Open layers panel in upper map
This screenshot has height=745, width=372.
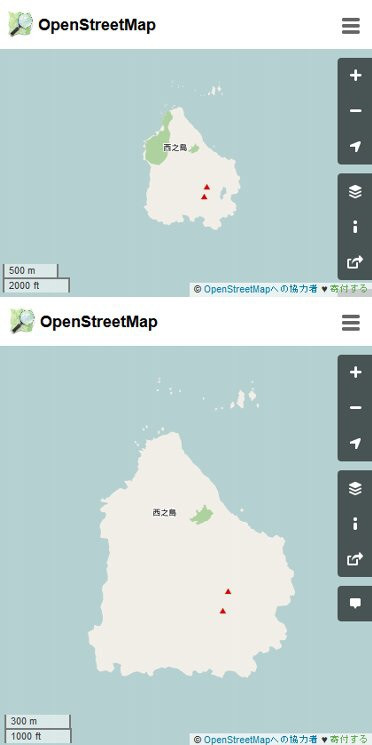(x=355, y=191)
